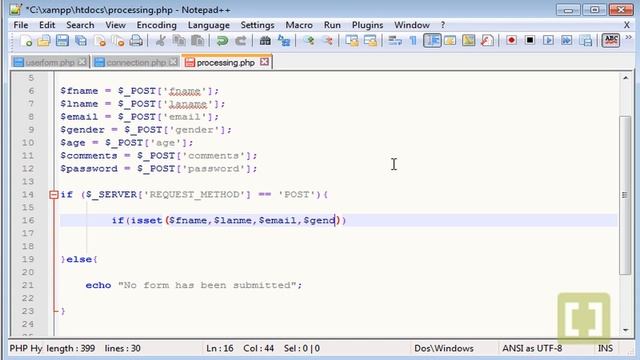This screenshot has width=640, height=360.
Task: Toggle the document map icon
Action: [x=469, y=41]
